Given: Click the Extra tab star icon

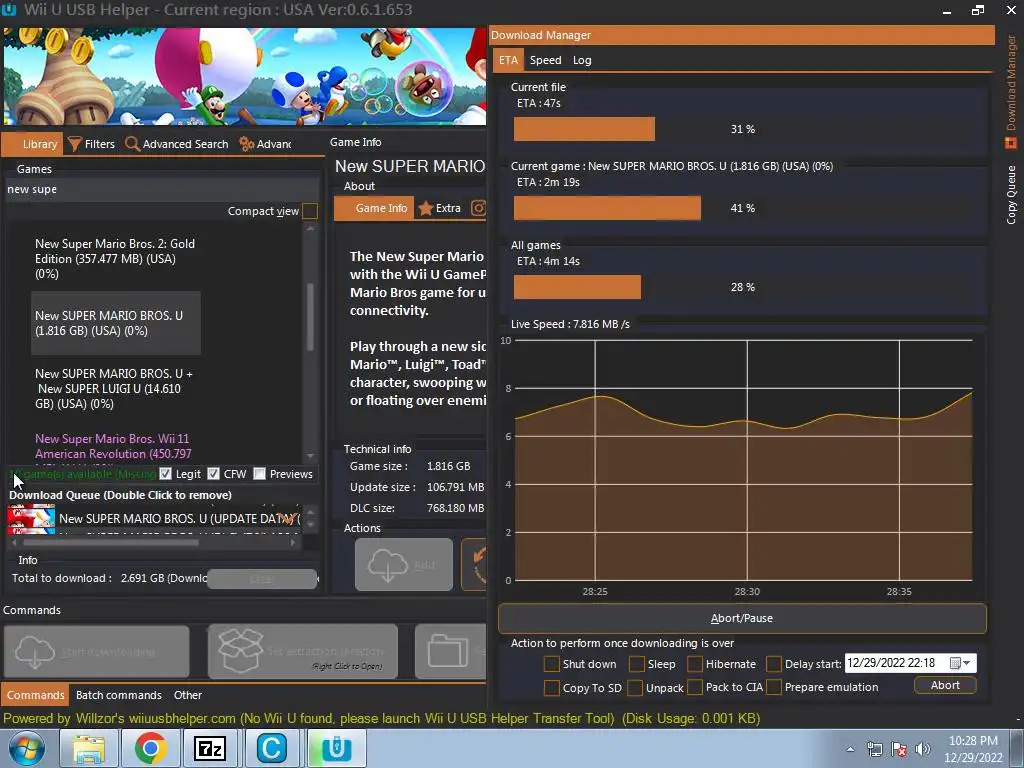Looking at the screenshot, I should click(x=426, y=208).
